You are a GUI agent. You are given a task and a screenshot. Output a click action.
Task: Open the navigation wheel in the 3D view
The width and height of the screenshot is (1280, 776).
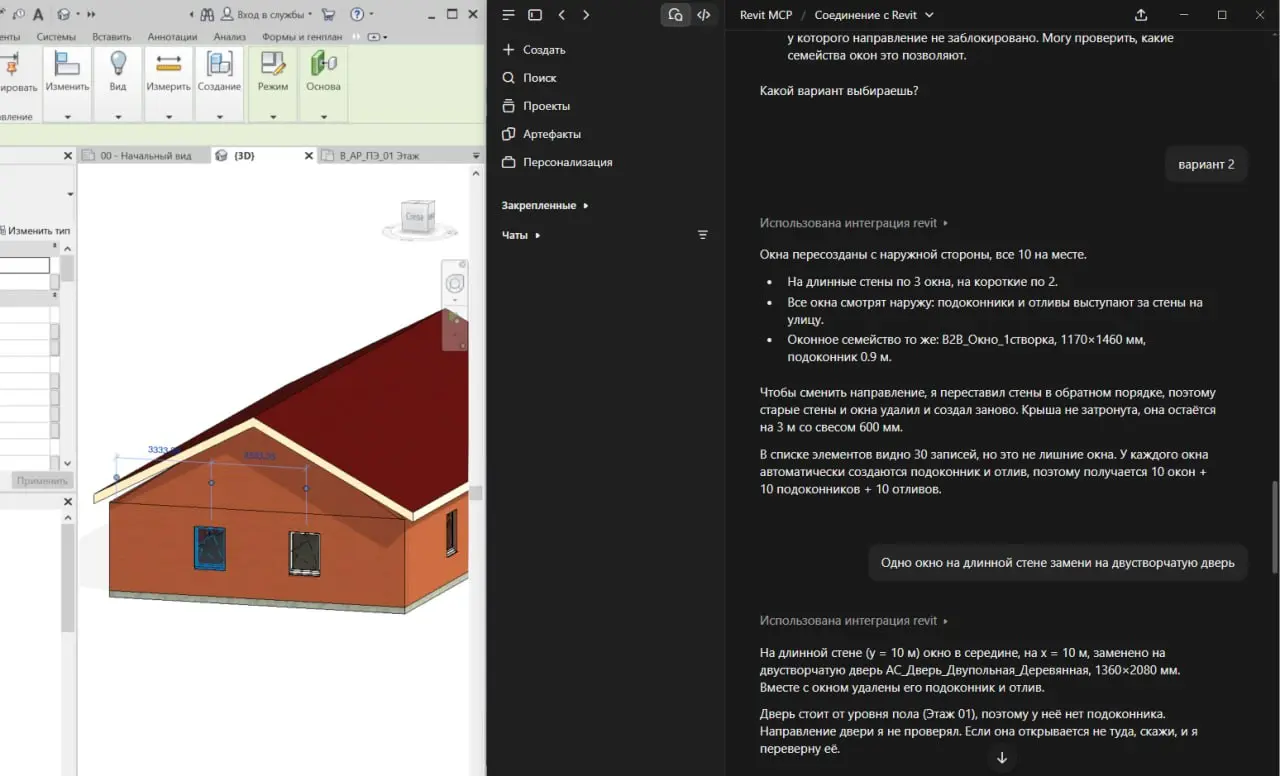click(x=455, y=284)
